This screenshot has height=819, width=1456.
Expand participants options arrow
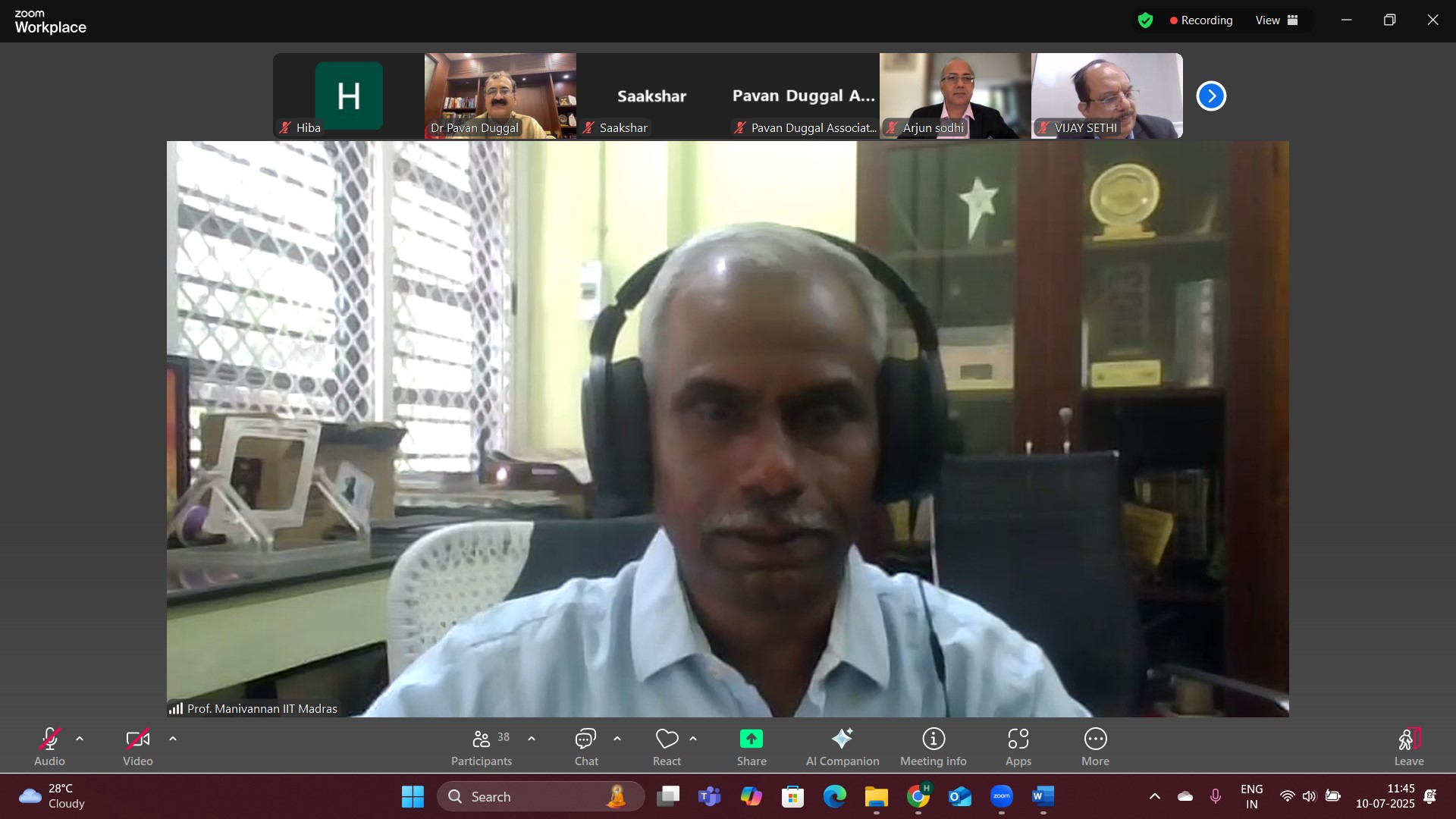pos(532,739)
